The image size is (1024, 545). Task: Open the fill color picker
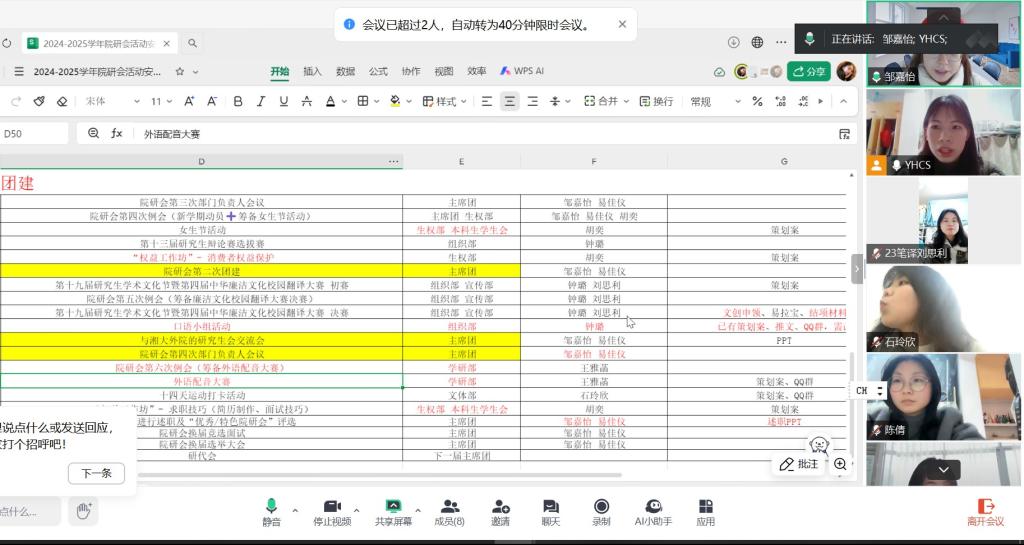(395, 101)
